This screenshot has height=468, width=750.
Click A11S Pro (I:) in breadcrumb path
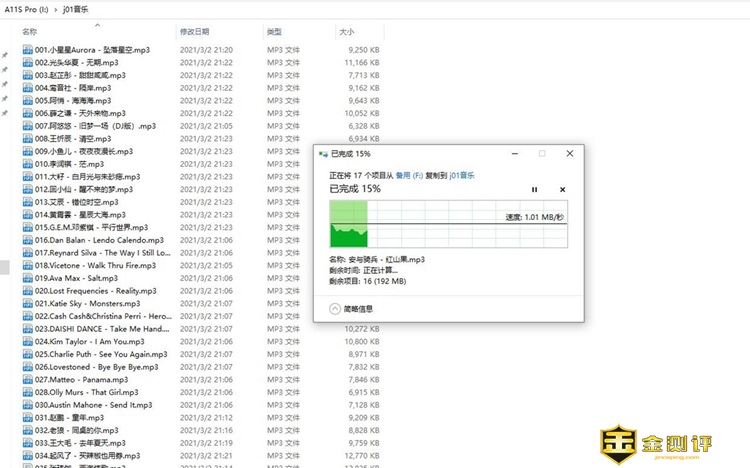(28, 8)
